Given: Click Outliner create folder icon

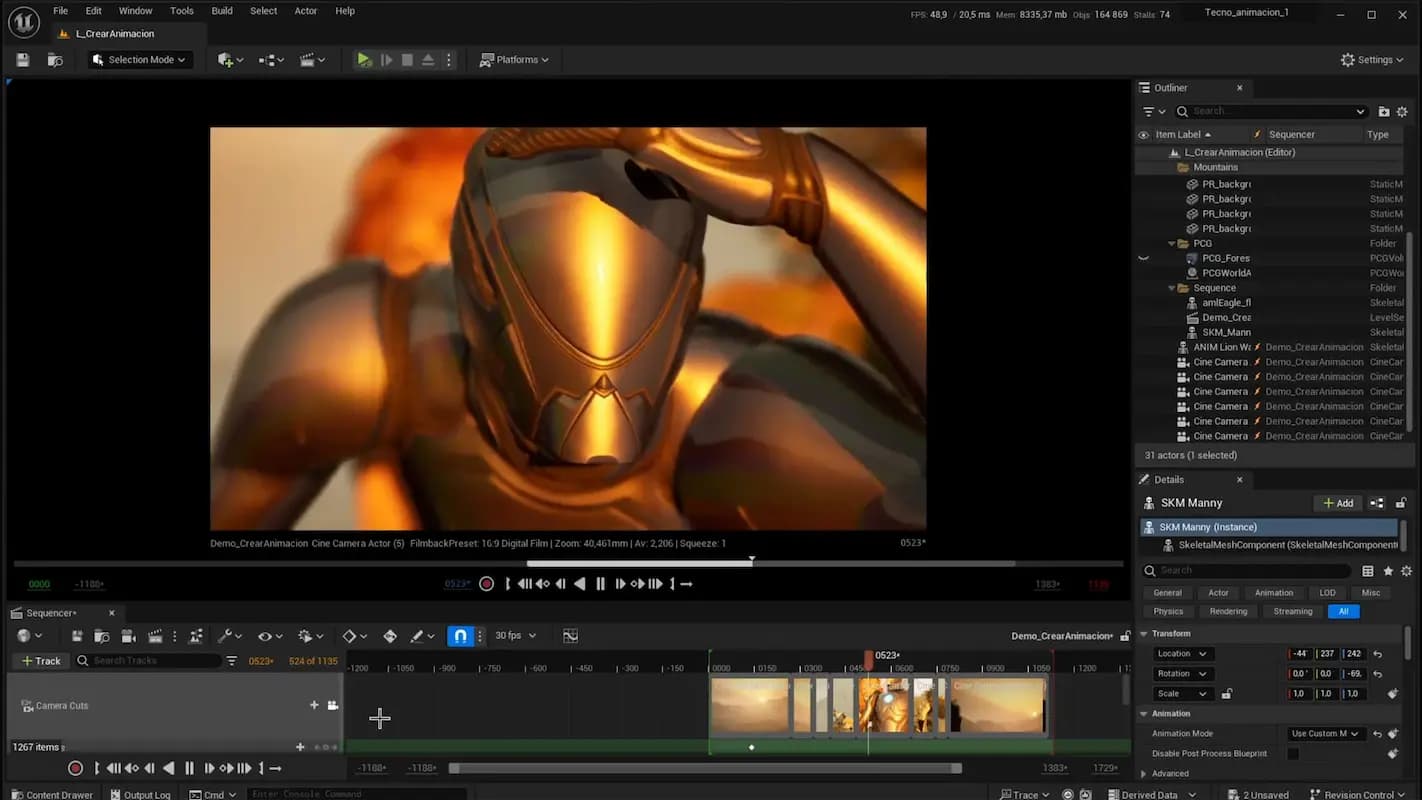Looking at the screenshot, I should (1384, 111).
